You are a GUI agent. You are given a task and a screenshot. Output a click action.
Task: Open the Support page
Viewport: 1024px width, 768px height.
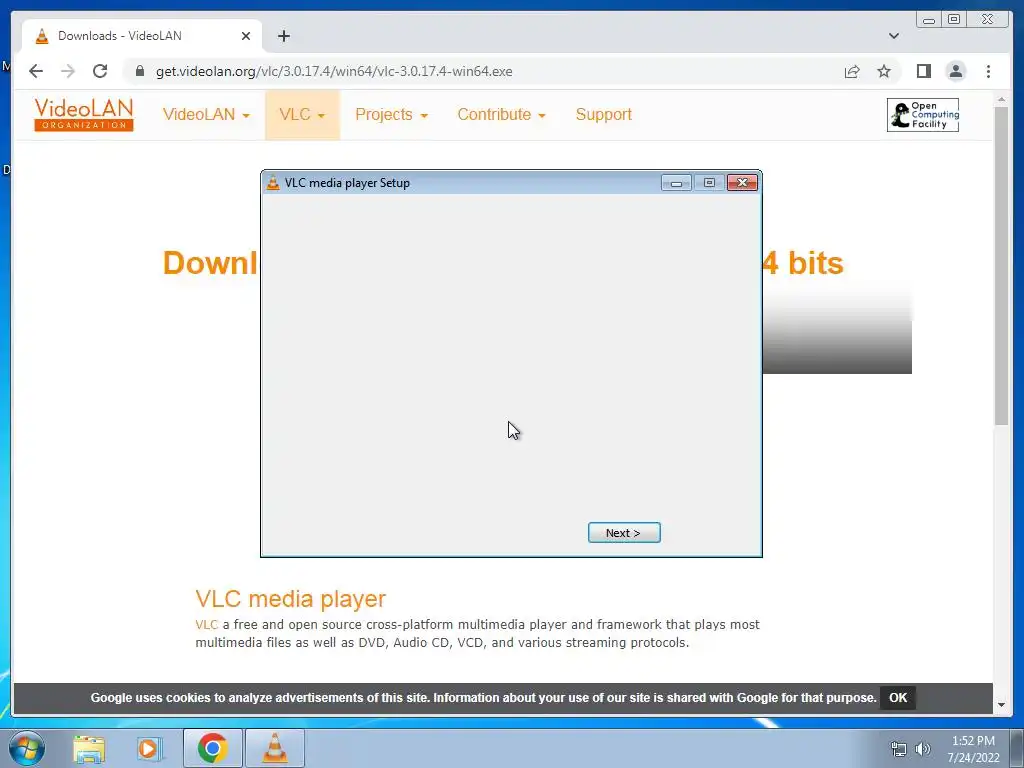click(x=603, y=114)
